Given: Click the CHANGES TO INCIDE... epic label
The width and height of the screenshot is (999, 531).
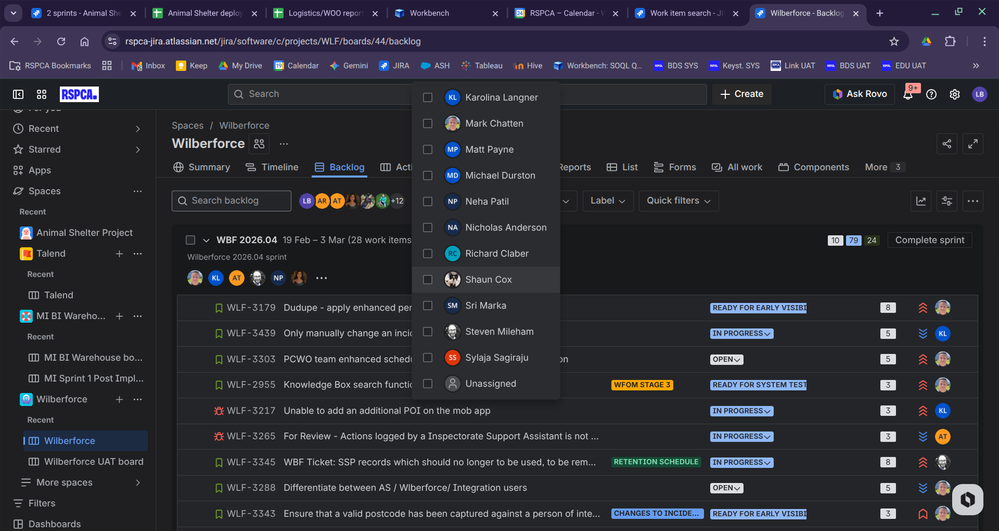Looking at the screenshot, I should pos(658,514).
